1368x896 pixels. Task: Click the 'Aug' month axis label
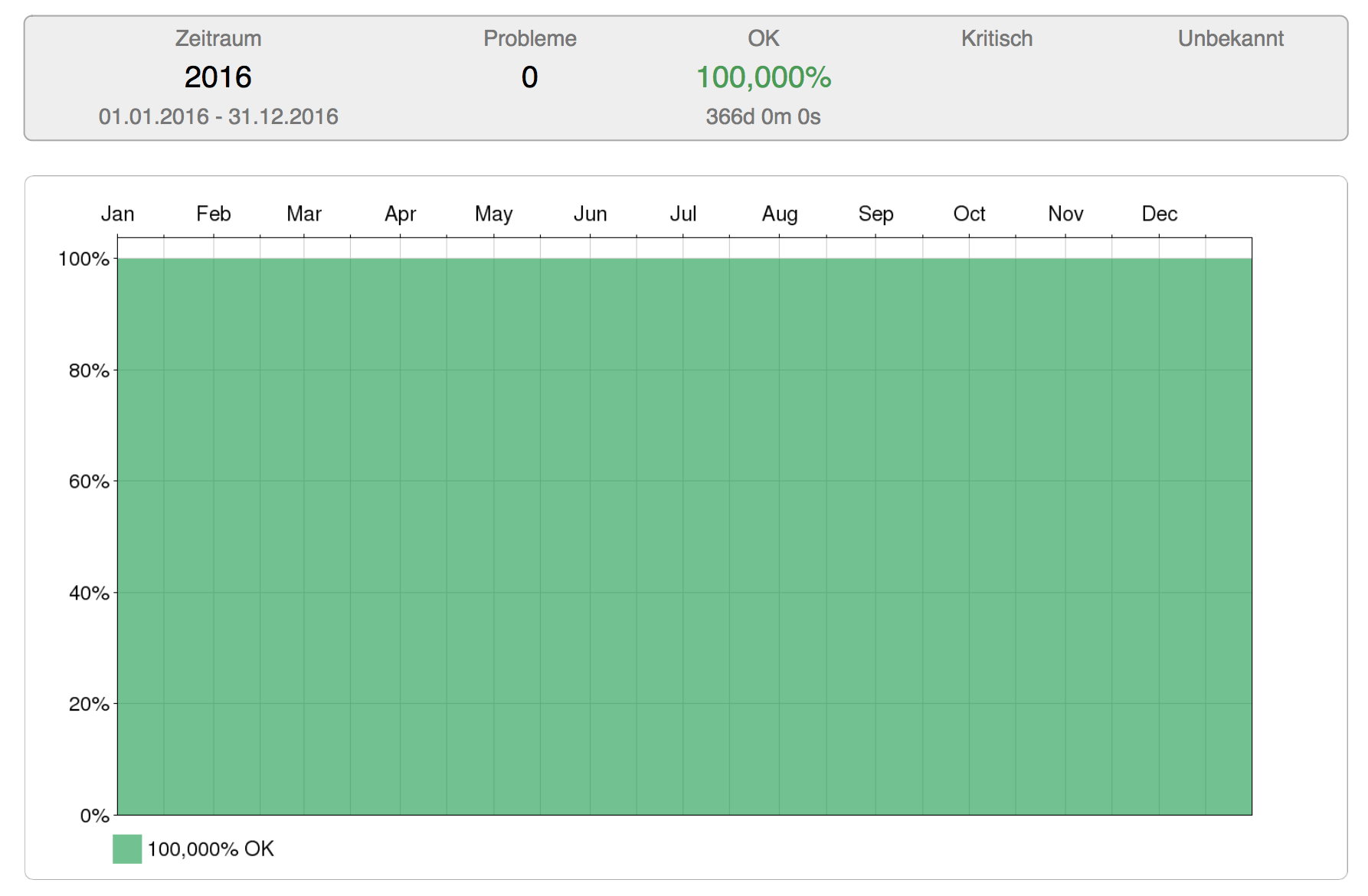[x=780, y=214]
